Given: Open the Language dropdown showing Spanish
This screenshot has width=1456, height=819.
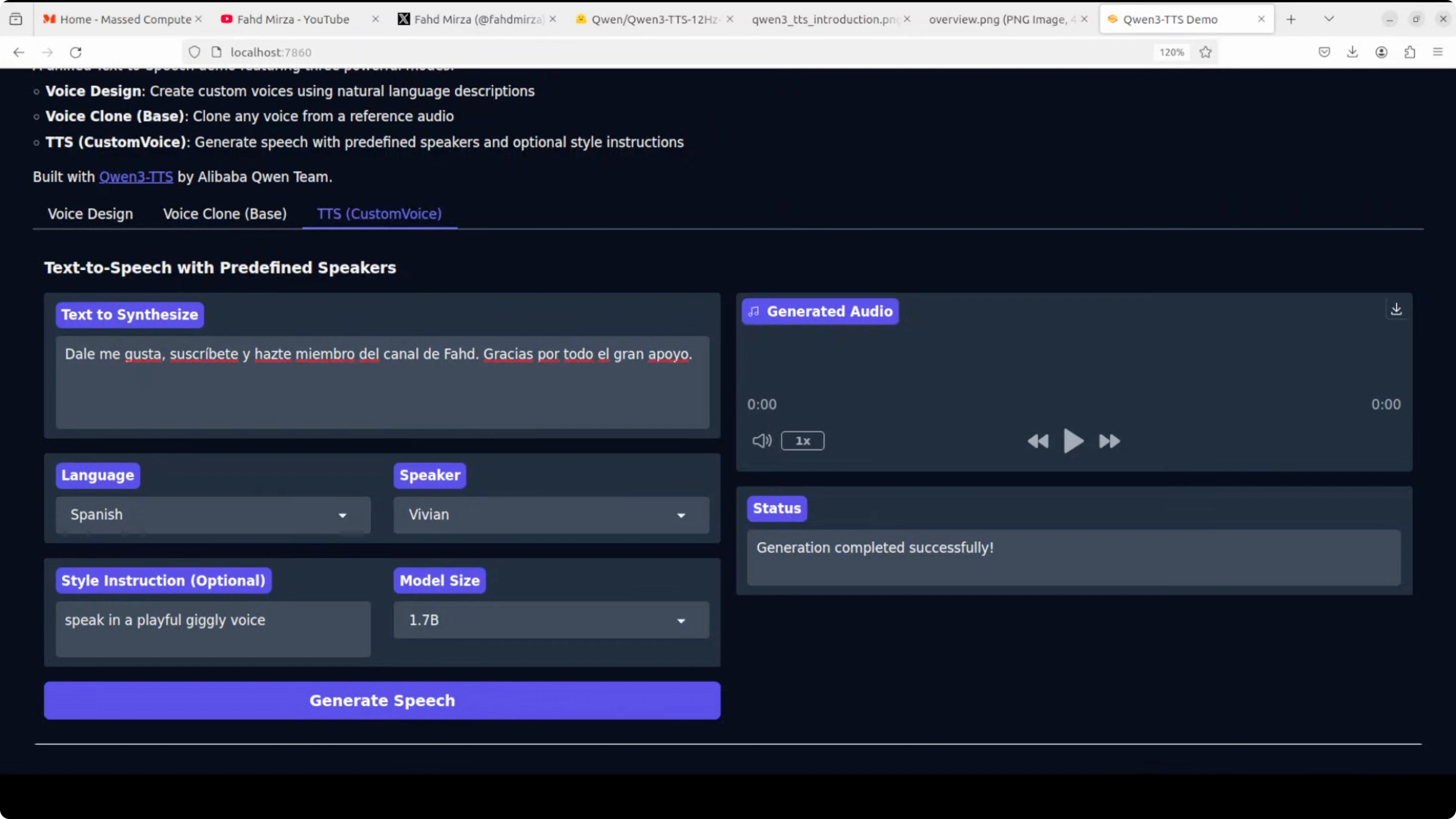Looking at the screenshot, I should click(212, 515).
